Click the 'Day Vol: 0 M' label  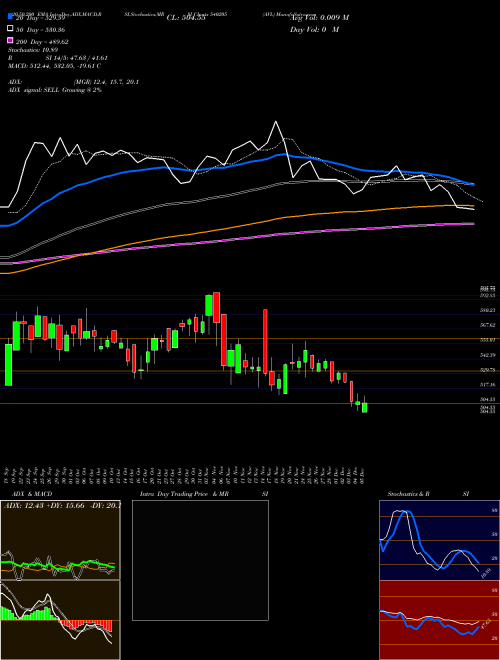[x=314, y=30]
